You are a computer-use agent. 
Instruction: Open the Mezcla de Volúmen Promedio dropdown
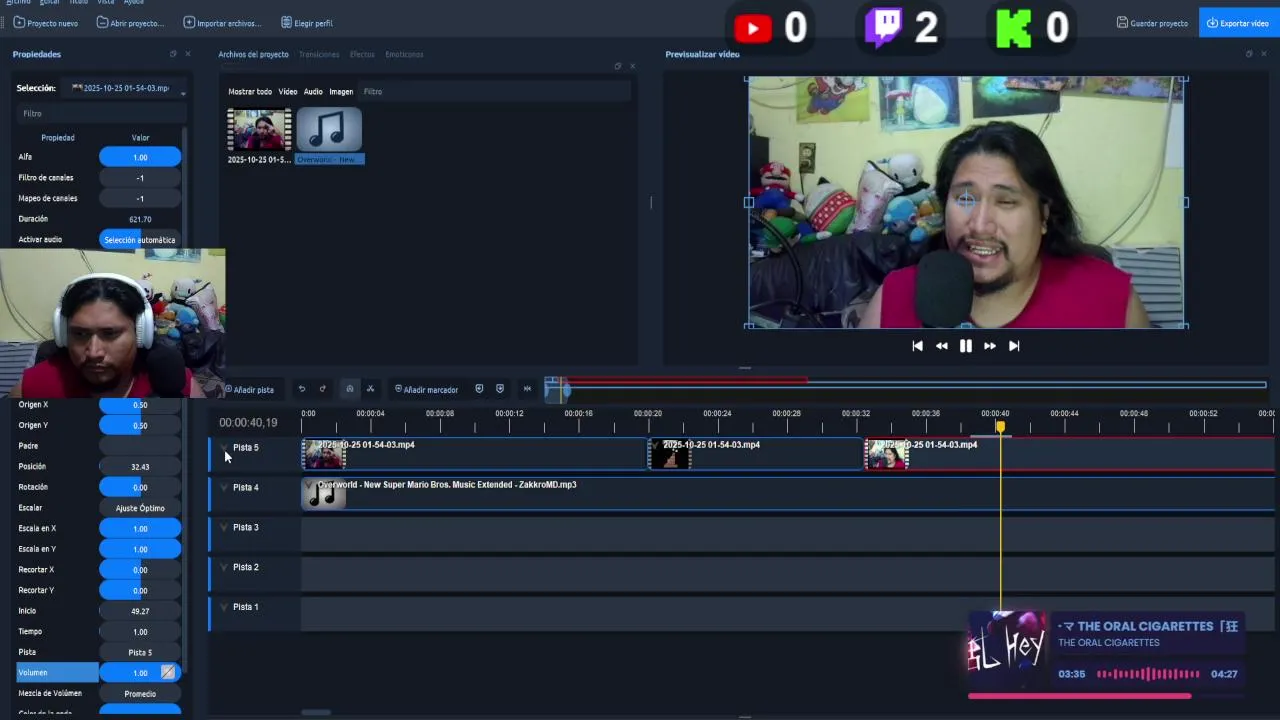coord(140,693)
